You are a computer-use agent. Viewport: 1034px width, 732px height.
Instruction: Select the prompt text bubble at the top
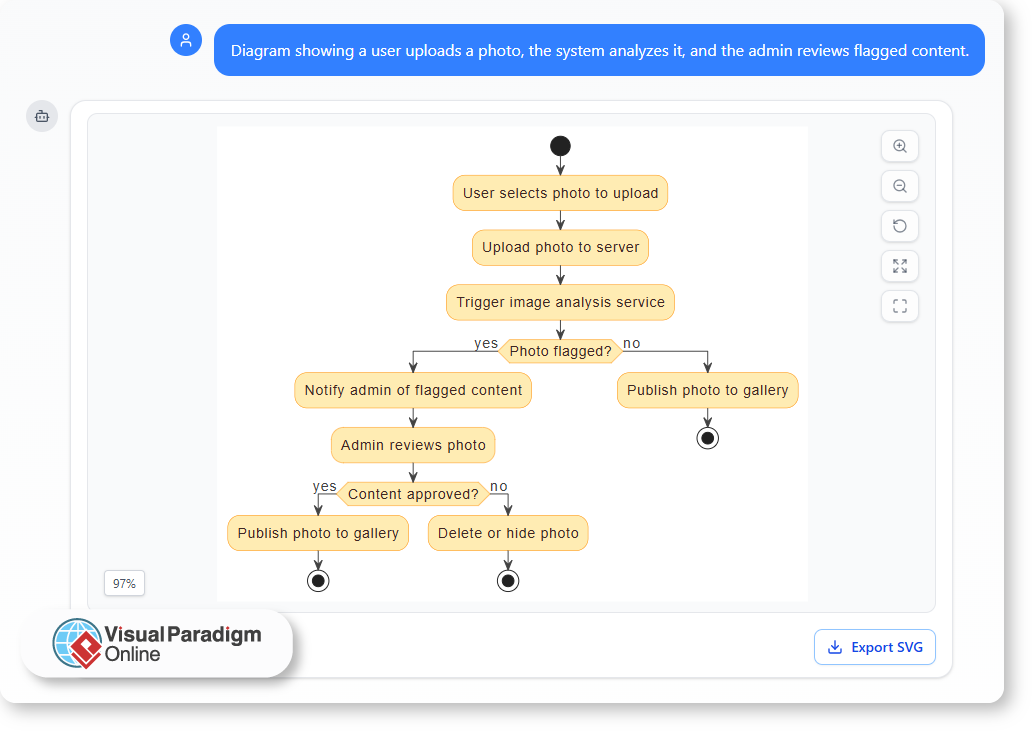pos(599,50)
